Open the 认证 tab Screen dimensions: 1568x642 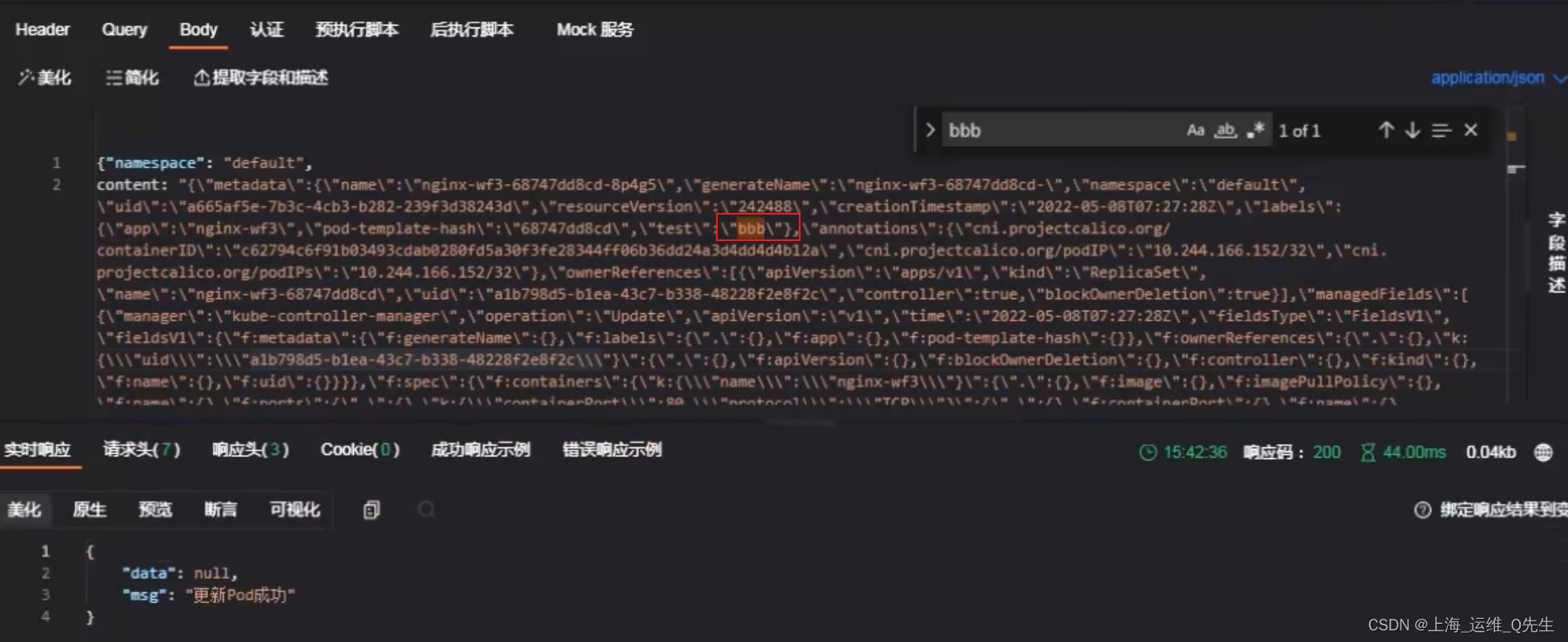click(267, 30)
